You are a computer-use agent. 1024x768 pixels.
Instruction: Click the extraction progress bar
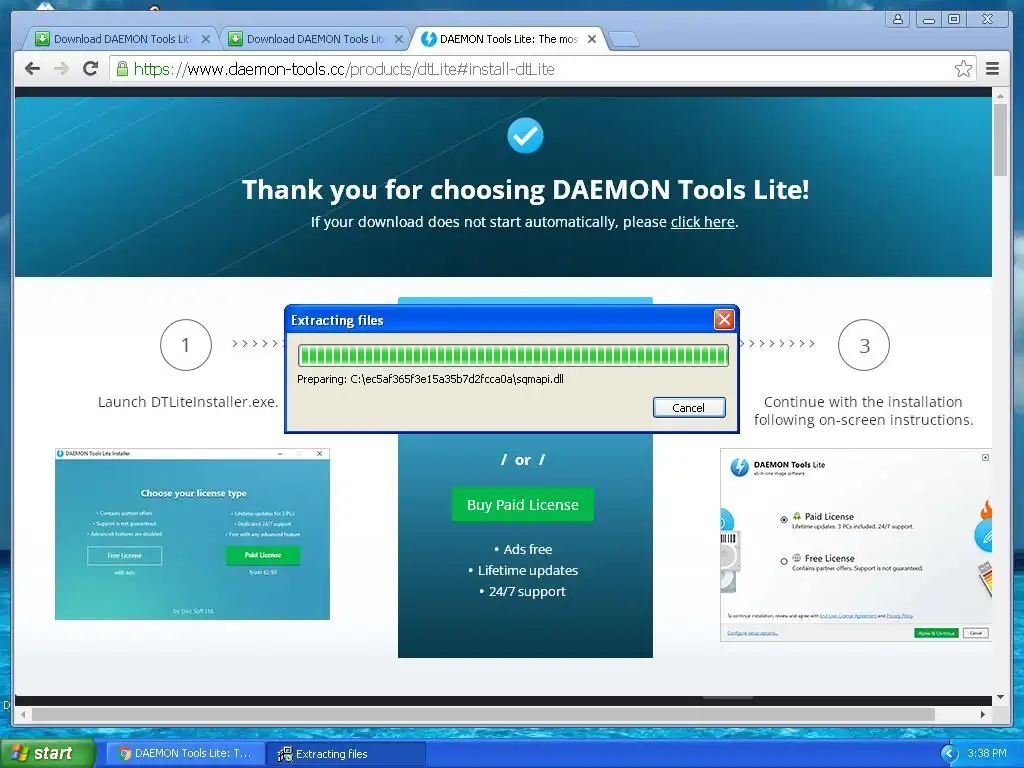513,356
